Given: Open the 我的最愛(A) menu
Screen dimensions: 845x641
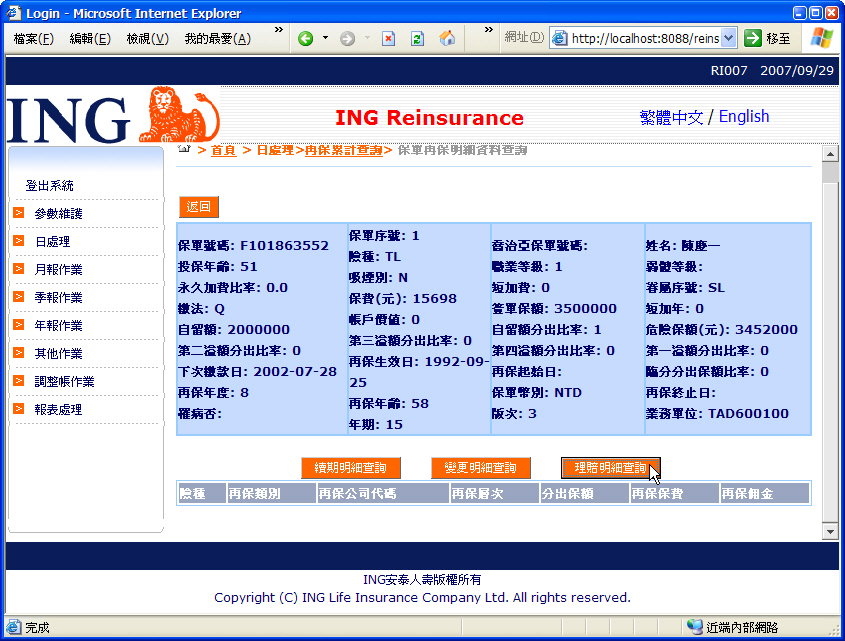Looking at the screenshot, I should (x=218, y=39).
